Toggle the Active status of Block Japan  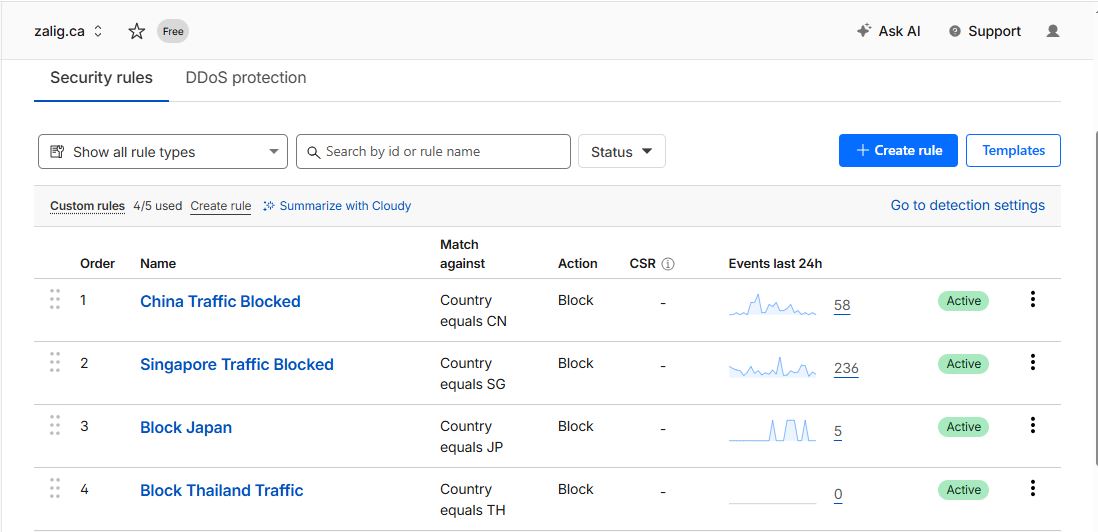click(x=963, y=427)
